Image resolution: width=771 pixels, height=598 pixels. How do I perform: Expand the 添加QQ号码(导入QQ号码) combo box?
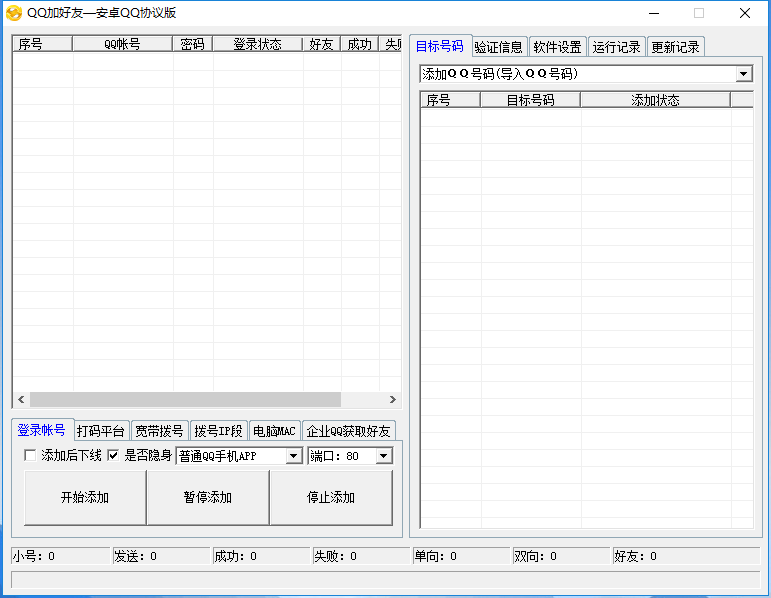[x=743, y=74]
